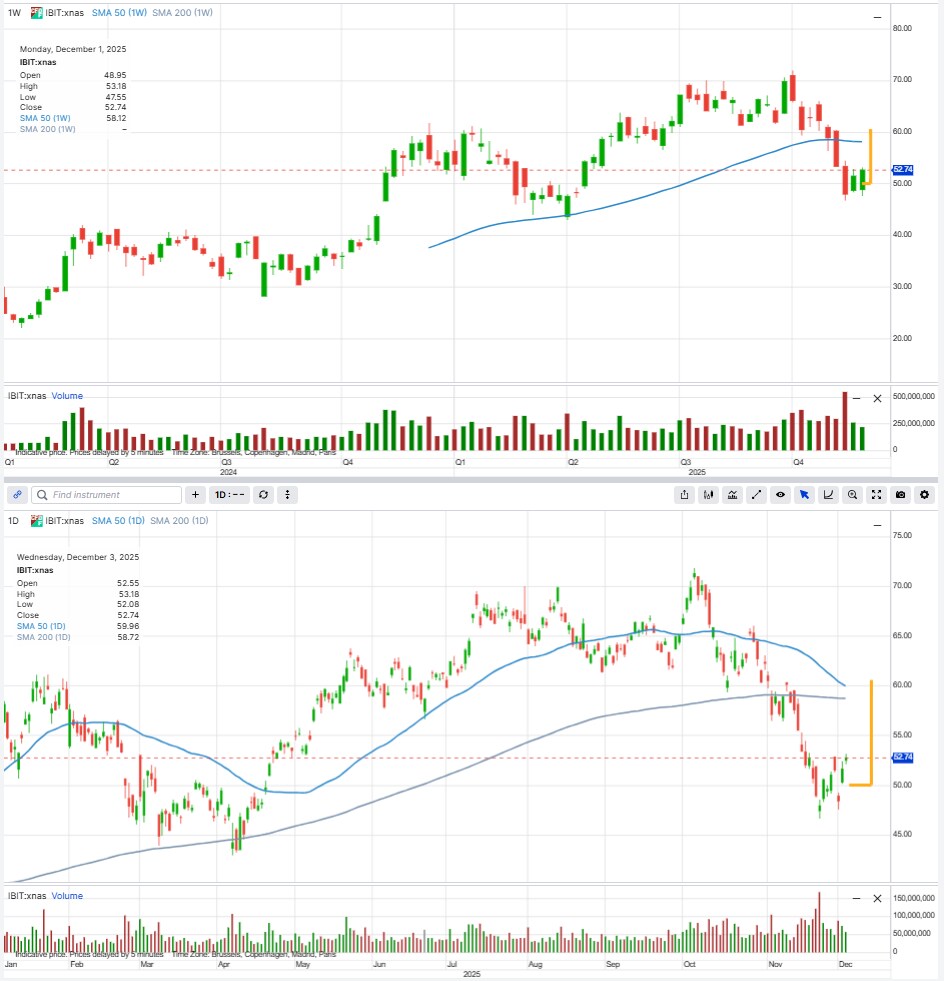Viewport: 944px width, 981px height.
Task: Click the Volume label under the daily chart
Action: point(66,896)
